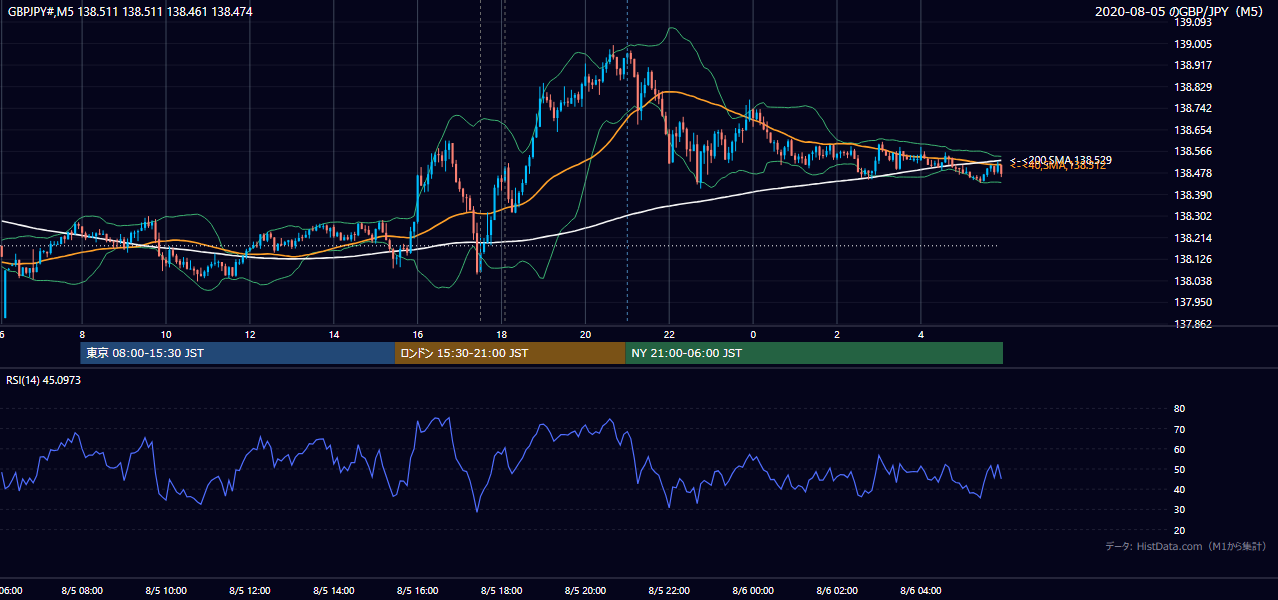Click price axis value 138.917
The height and width of the screenshot is (600, 1278).
pyautogui.click(x=1194, y=65)
